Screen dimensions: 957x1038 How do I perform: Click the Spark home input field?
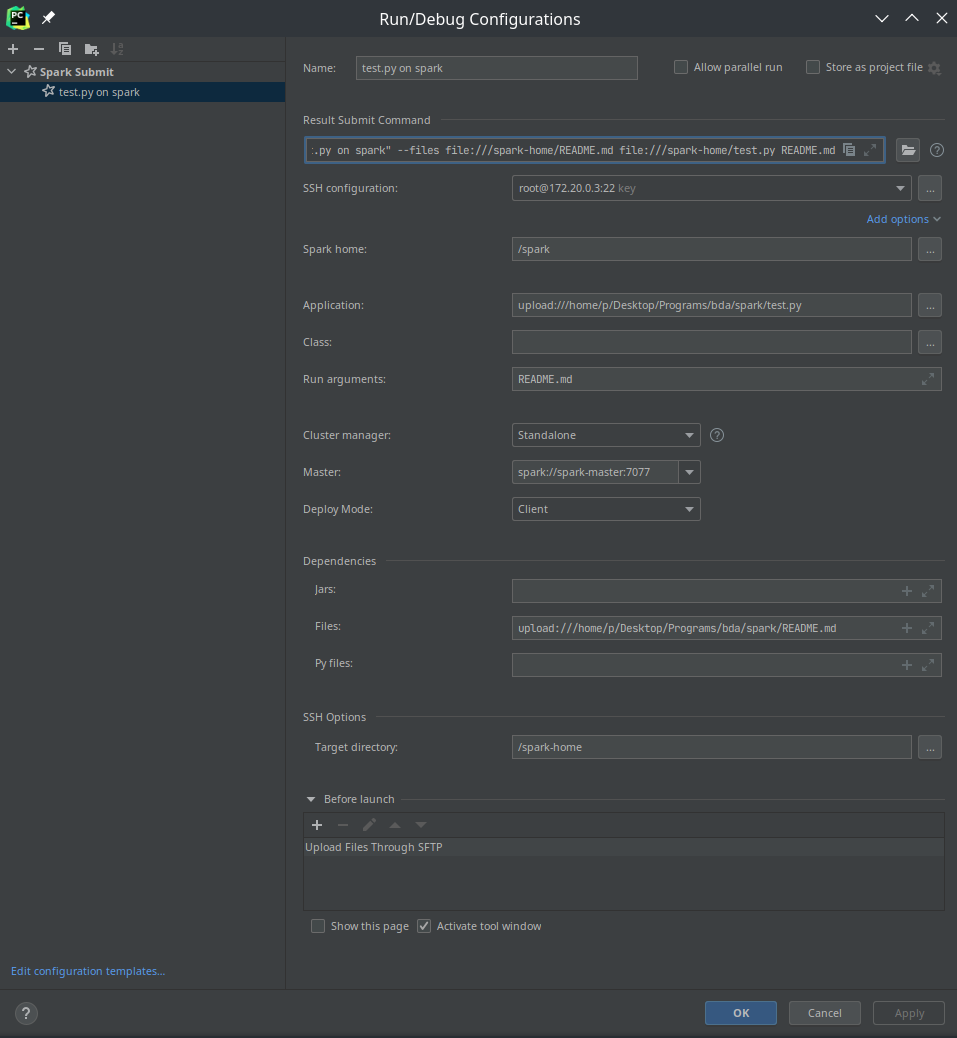tap(711, 250)
